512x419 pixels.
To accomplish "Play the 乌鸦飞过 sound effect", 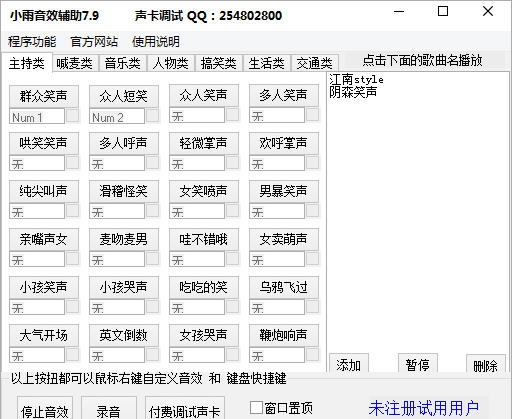I will [x=284, y=287].
